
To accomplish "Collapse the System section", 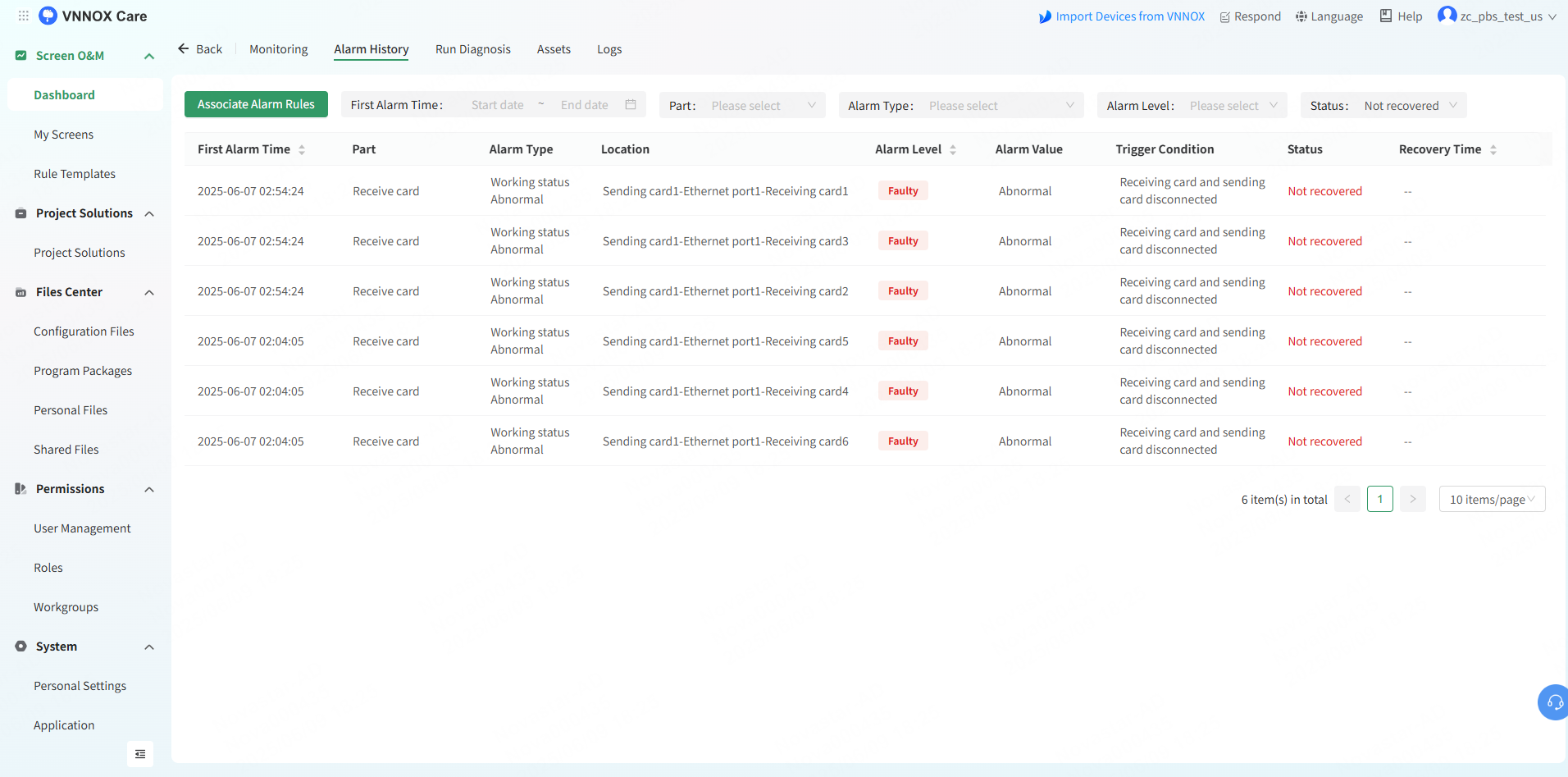I will coord(149,647).
